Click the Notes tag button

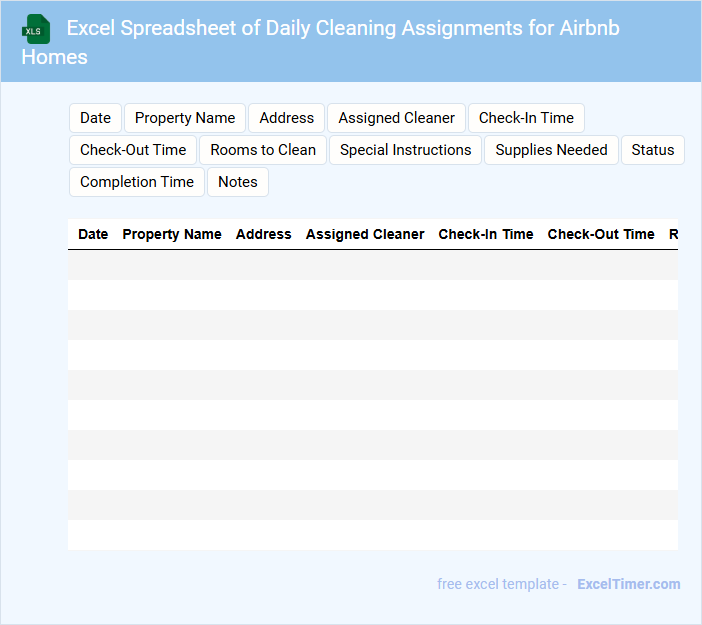(238, 182)
